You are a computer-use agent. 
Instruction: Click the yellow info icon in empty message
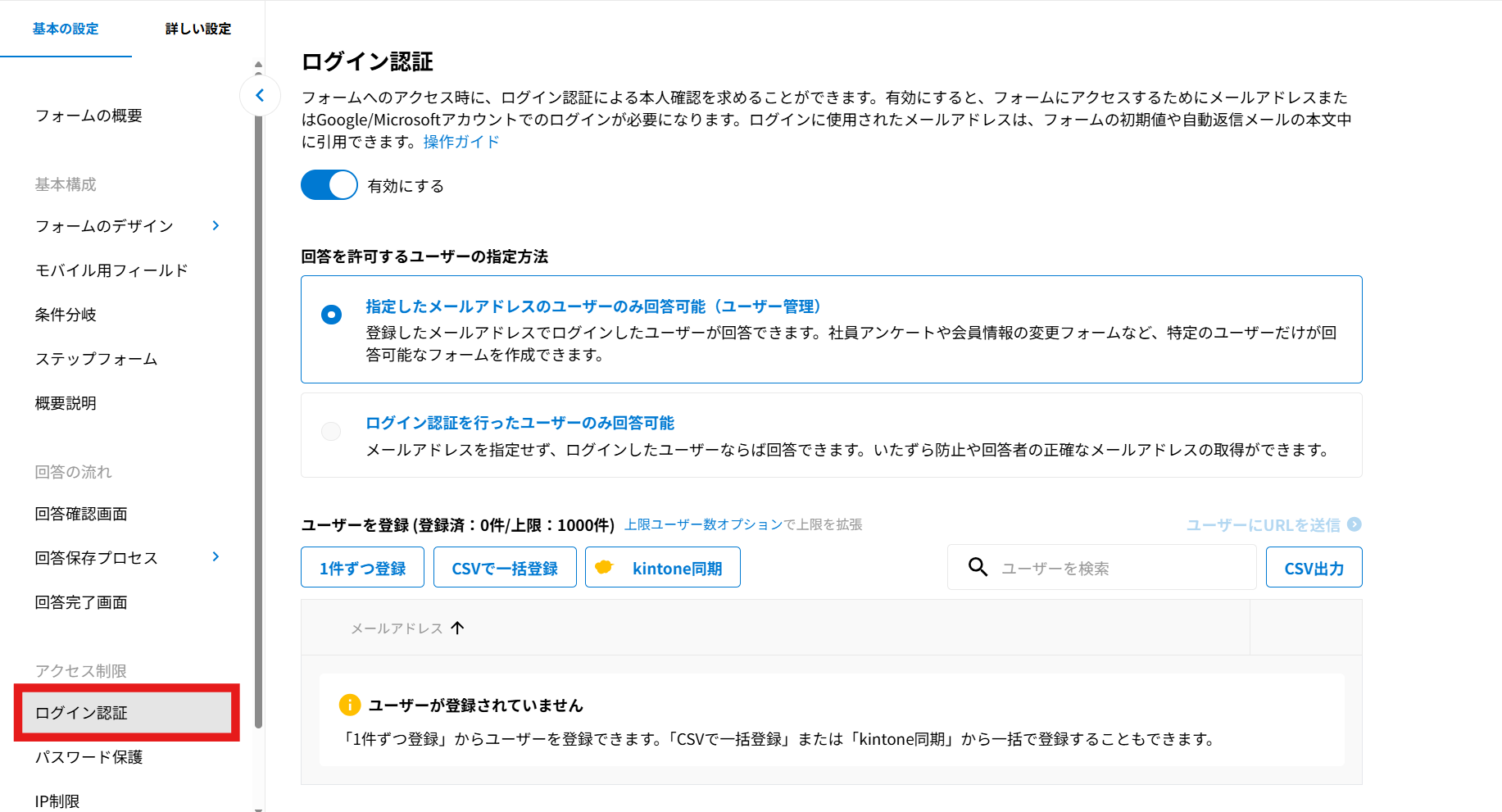pos(349,705)
